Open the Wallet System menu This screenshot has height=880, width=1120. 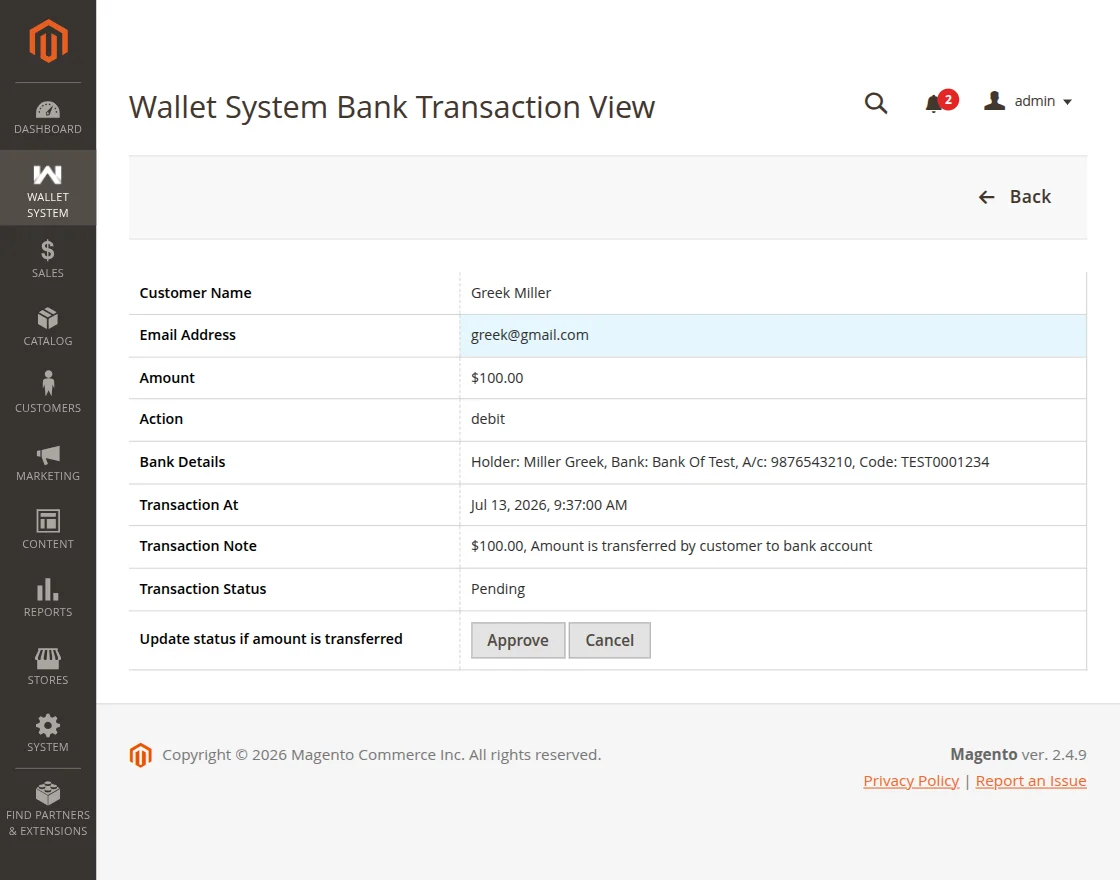pyautogui.click(x=48, y=188)
